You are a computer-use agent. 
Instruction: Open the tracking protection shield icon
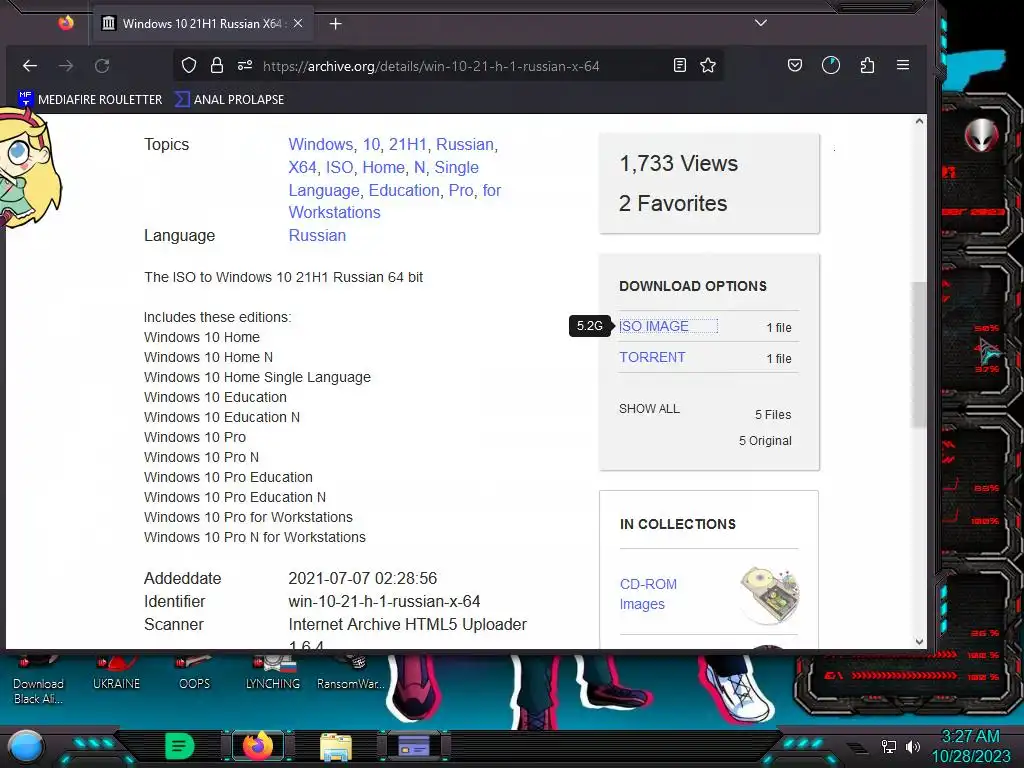189,65
